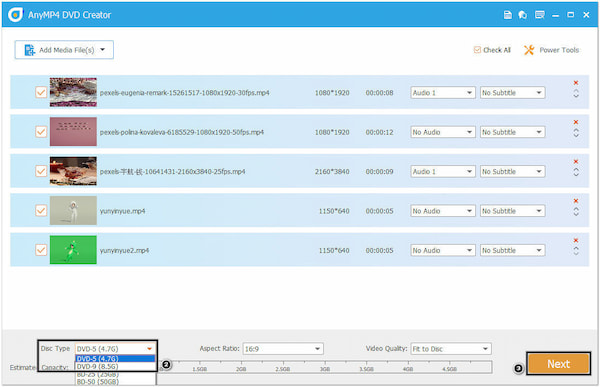The image size is (600, 387).
Task: Toggle the Check All checkbox
Action: click(477, 50)
